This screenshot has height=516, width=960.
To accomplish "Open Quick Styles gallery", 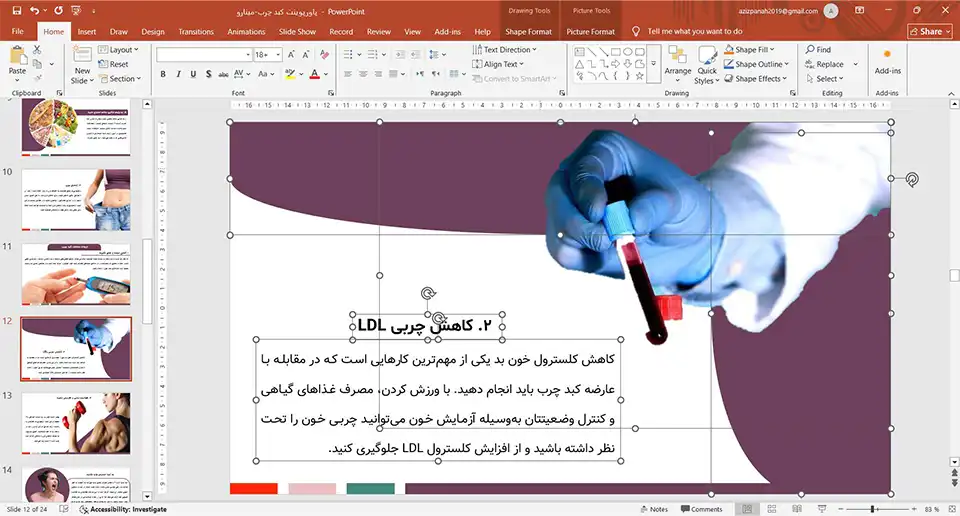I will click(x=707, y=66).
